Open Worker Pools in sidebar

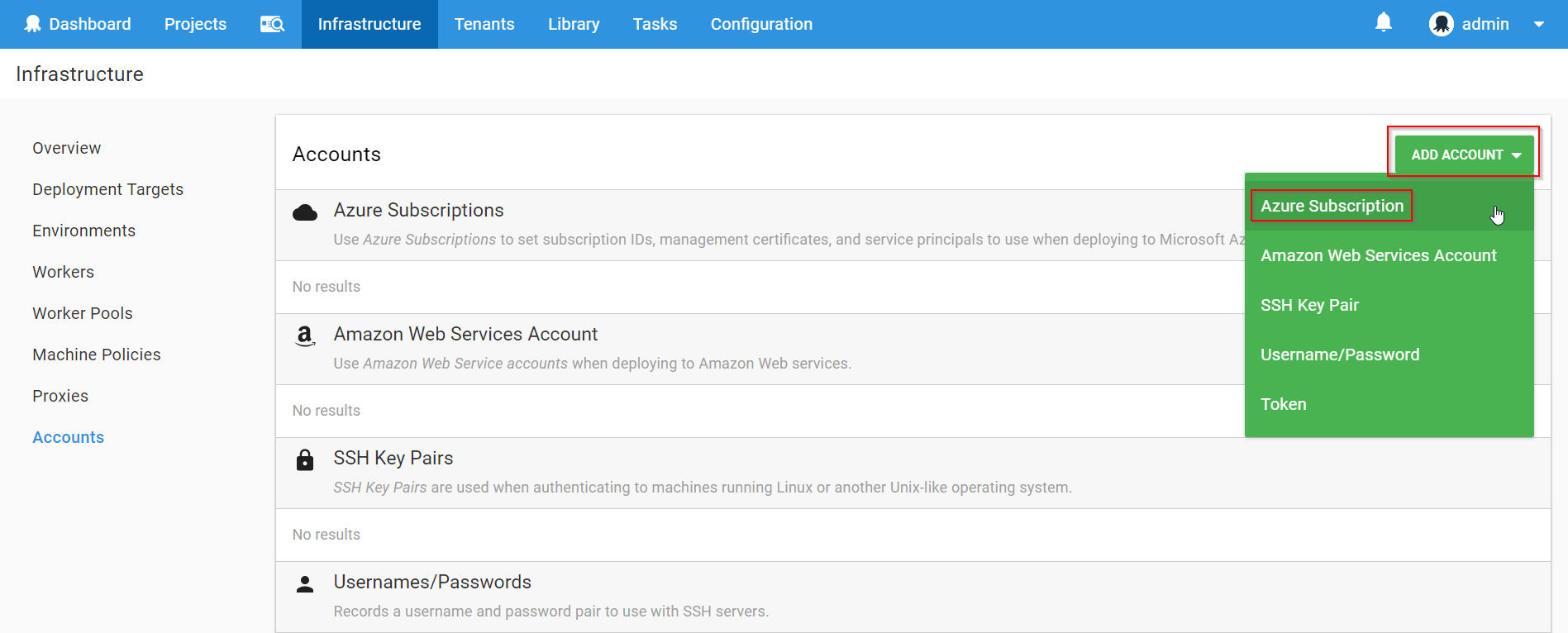(82, 313)
